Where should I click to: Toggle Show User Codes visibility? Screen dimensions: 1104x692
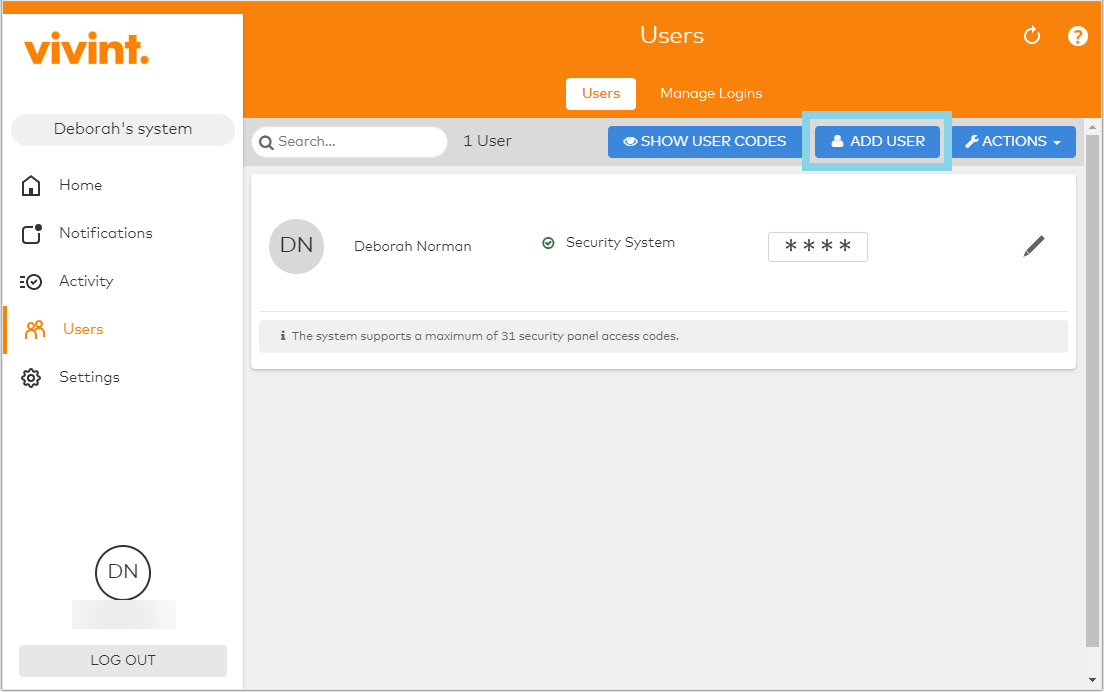click(x=704, y=142)
